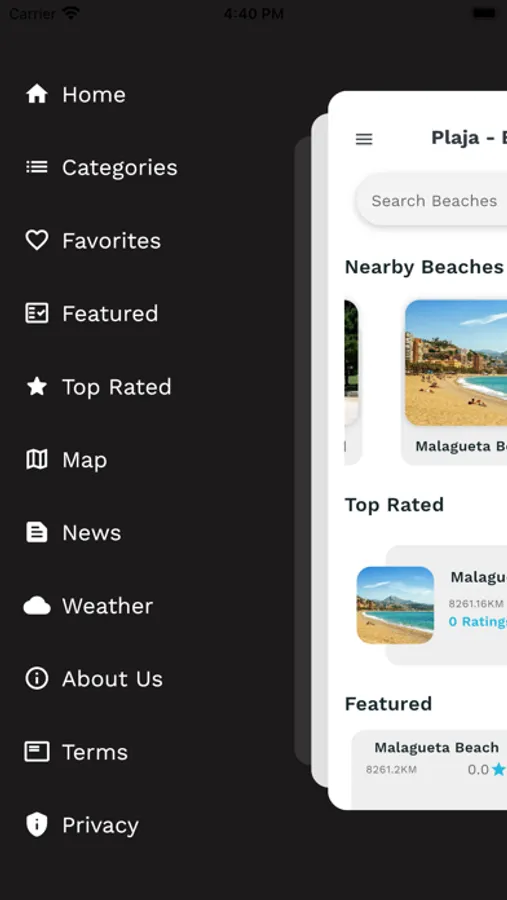Click the Featured checklist icon

(x=37, y=313)
